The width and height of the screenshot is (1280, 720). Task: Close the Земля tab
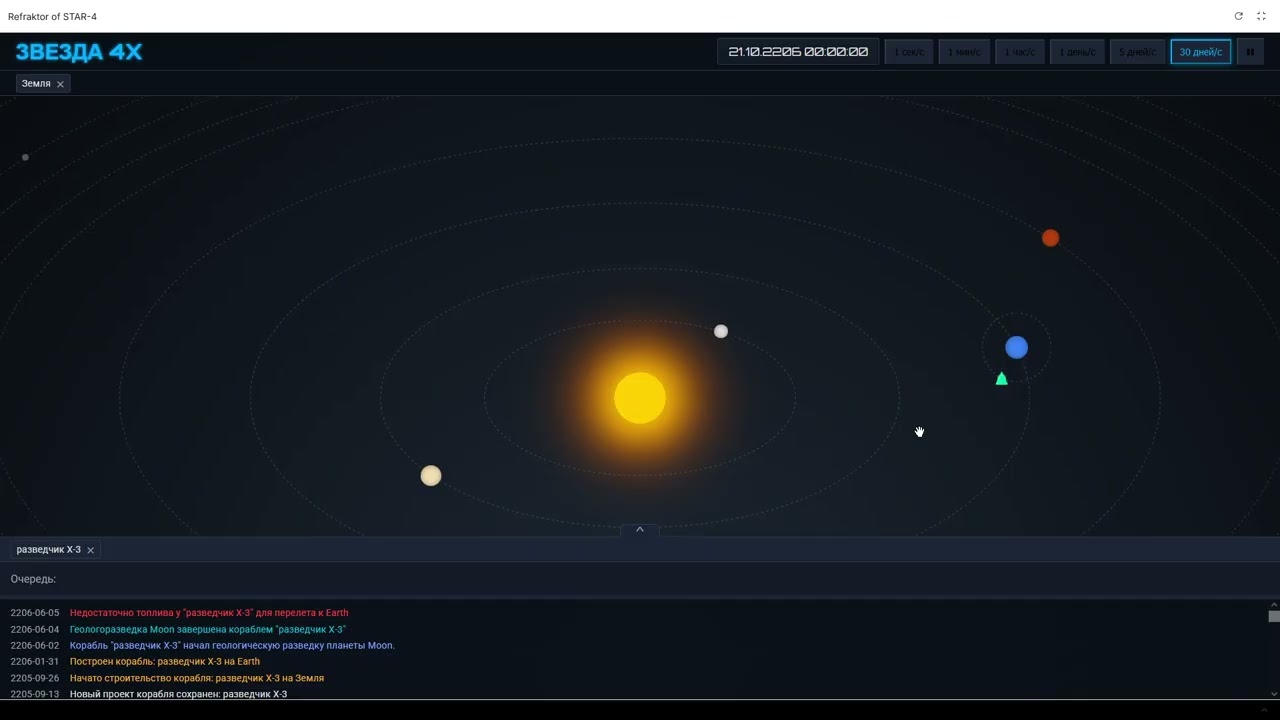click(60, 84)
